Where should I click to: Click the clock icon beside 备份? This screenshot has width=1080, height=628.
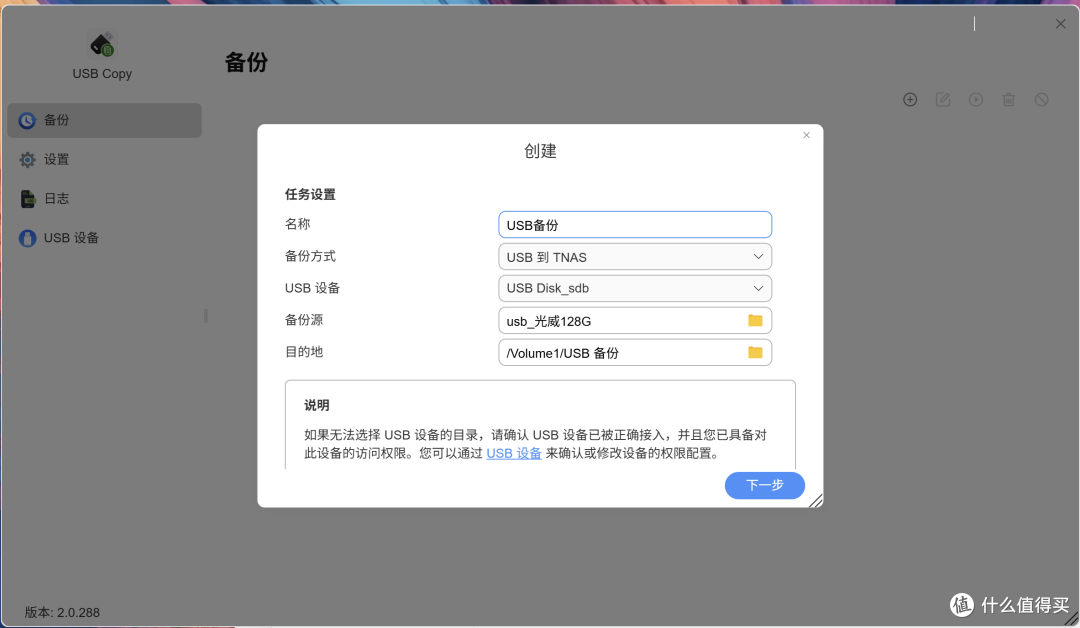pyautogui.click(x=27, y=121)
